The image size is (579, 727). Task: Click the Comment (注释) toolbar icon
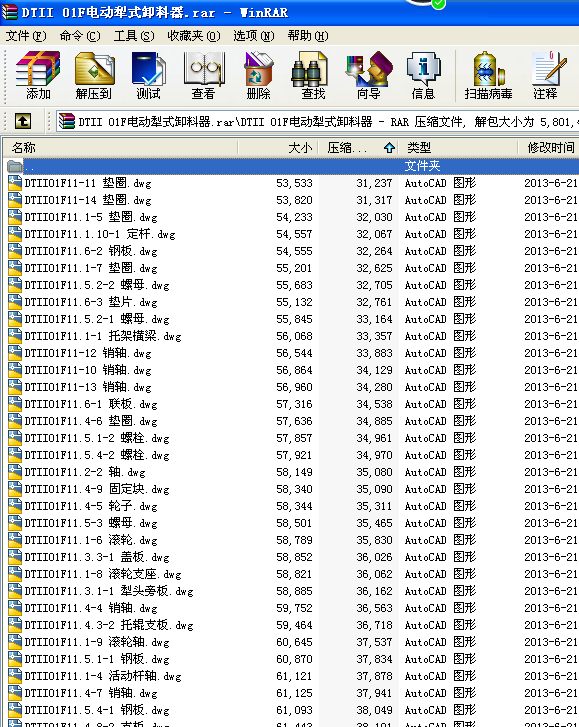(x=549, y=69)
